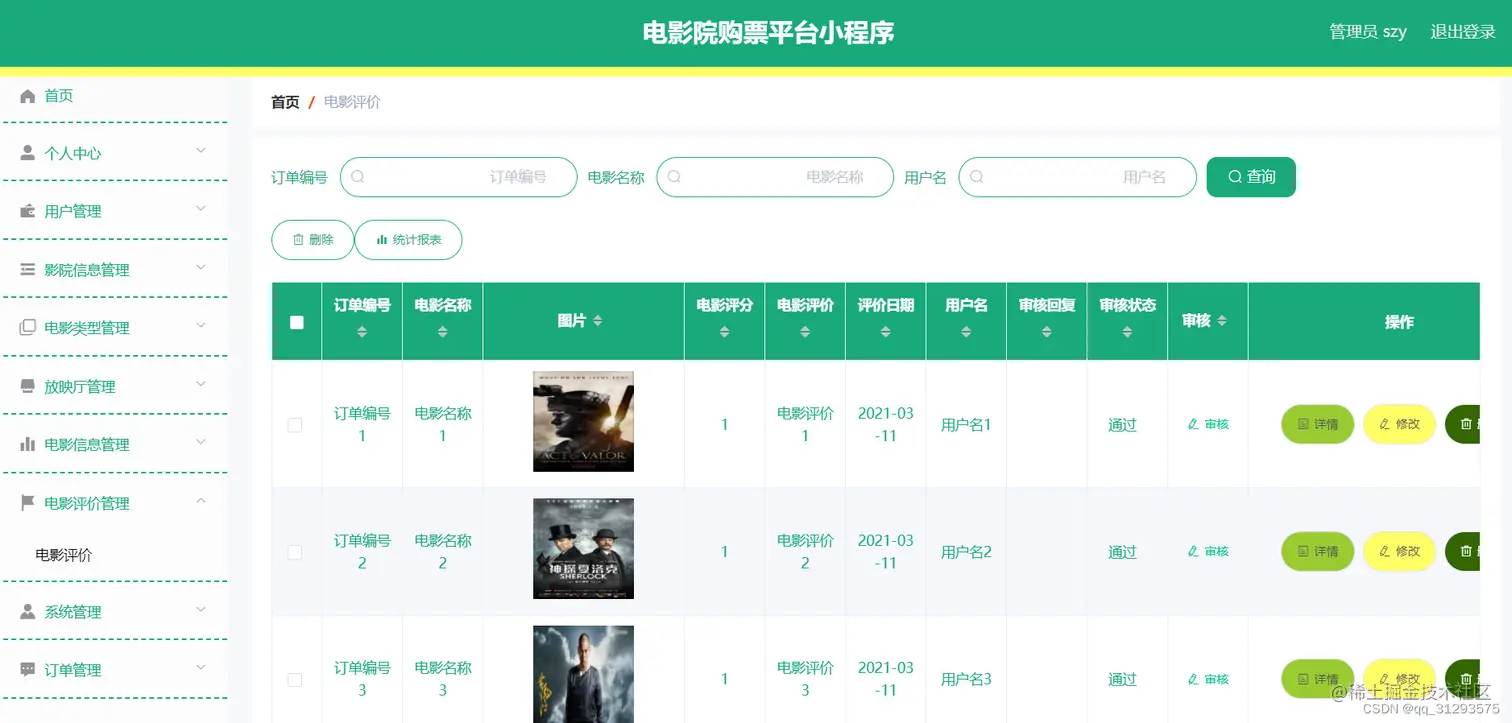Check the box for 订单编号 2 row
1512x723 pixels.
click(295, 552)
